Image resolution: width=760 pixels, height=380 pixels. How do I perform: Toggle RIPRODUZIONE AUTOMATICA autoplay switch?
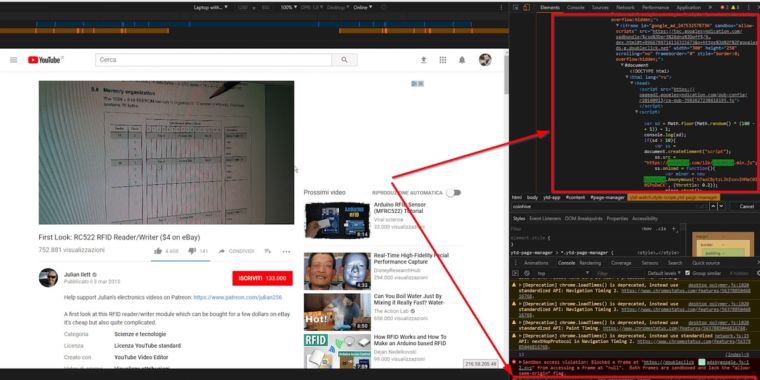(x=453, y=193)
